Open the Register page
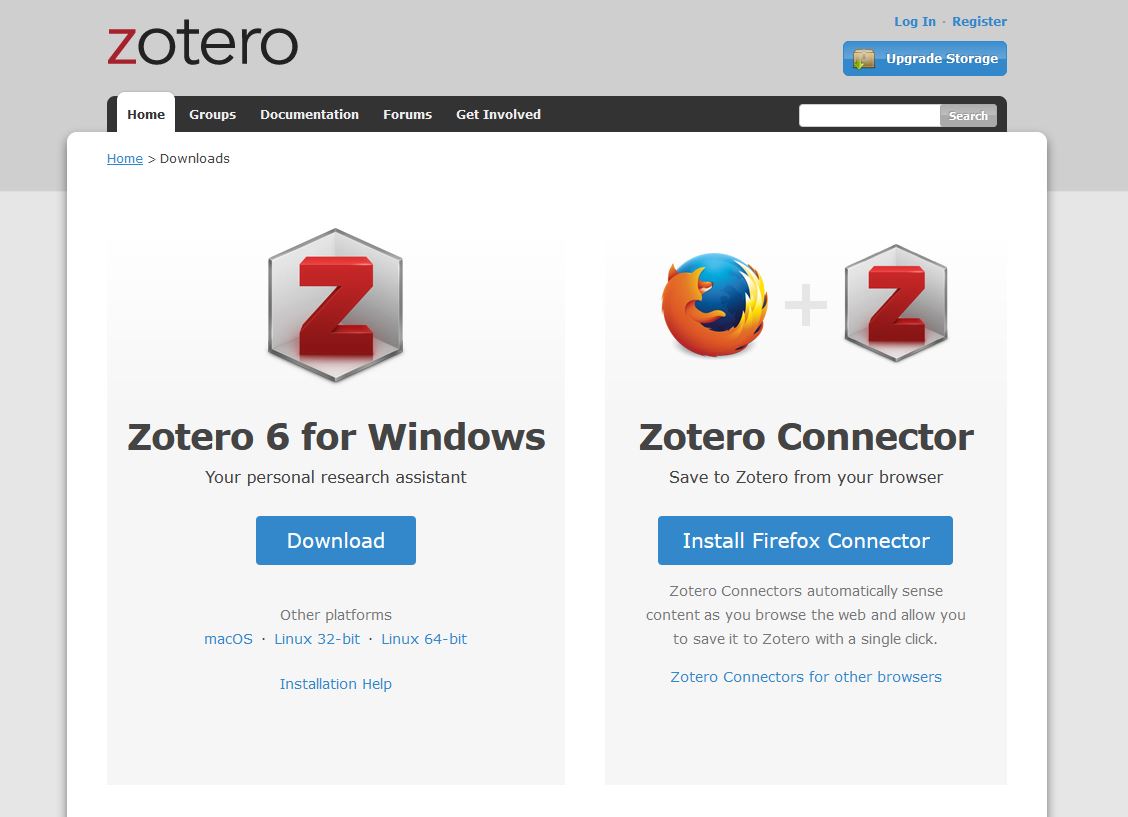Image resolution: width=1128 pixels, height=817 pixels. tap(979, 21)
